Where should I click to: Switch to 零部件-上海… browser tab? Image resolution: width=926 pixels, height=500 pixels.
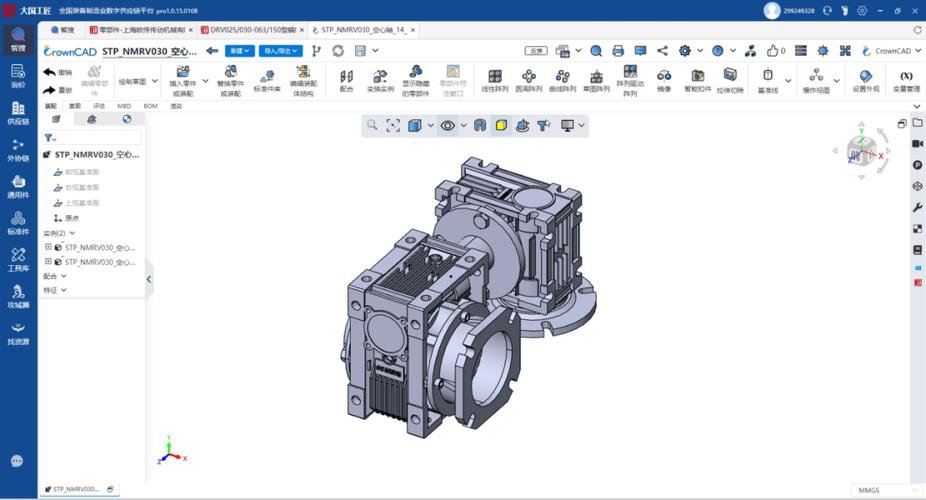[x=141, y=30]
